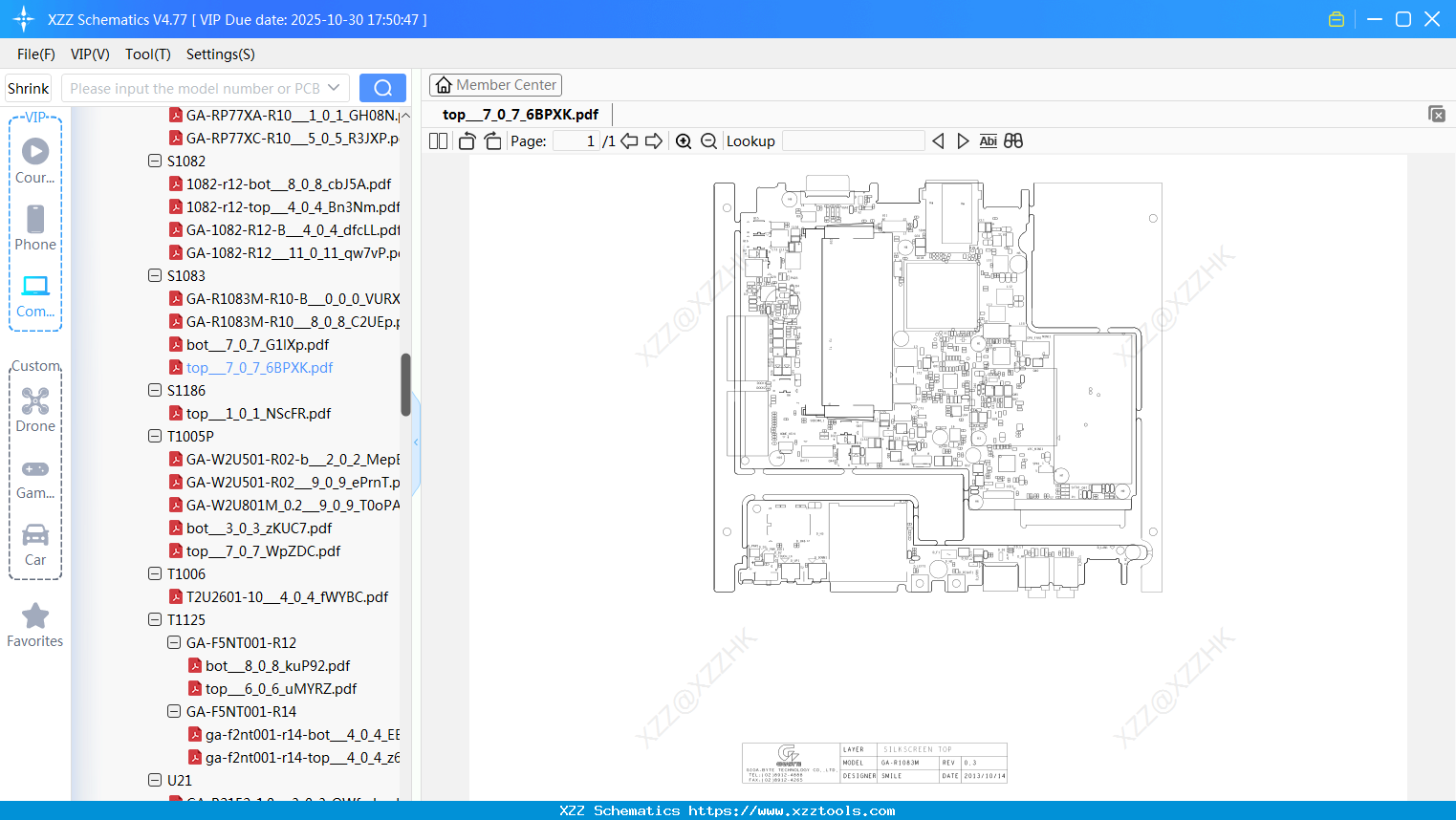The image size is (1456, 820).
Task: Collapse the S1082 folder
Action: click(155, 161)
